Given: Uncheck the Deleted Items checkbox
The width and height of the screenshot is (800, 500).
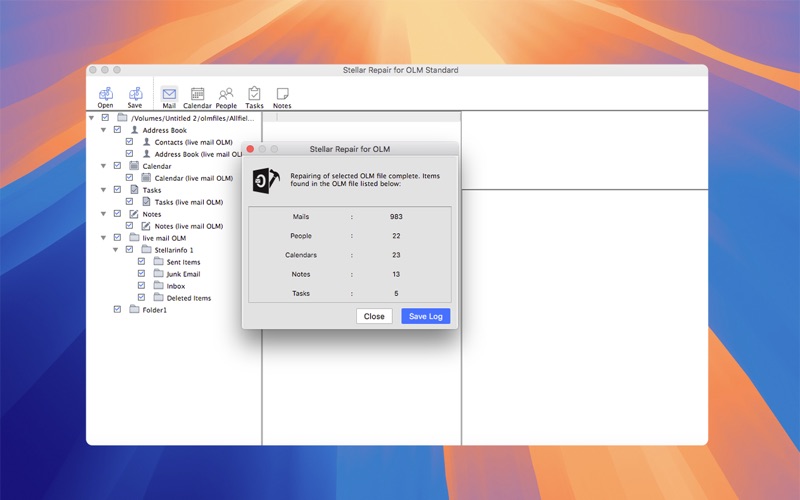Looking at the screenshot, I should (141, 297).
